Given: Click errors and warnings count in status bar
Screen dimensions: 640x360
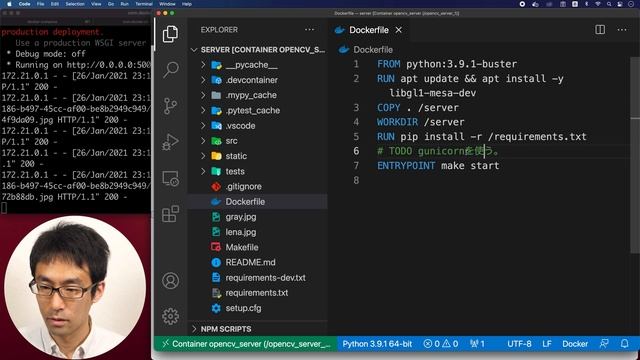Looking at the screenshot, I should click(x=440, y=344).
